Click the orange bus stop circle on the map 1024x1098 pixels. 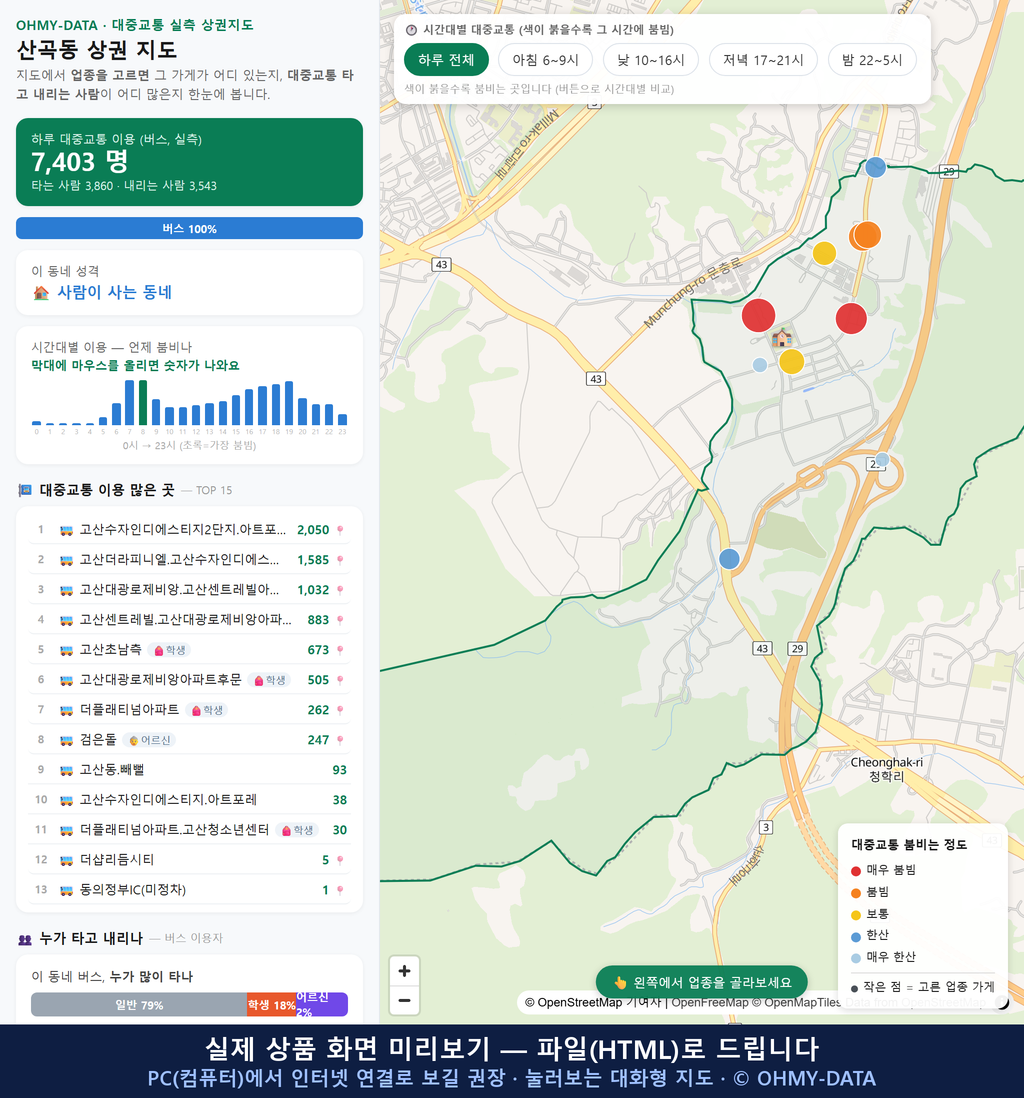(x=867, y=235)
